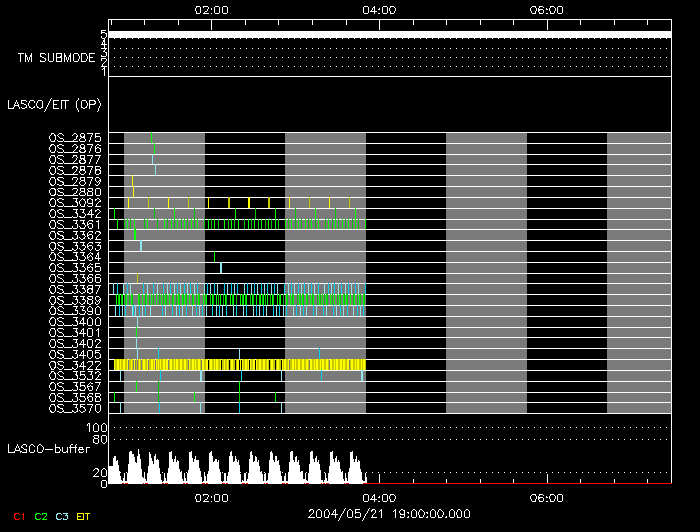Select the green C2 legend entry
This screenshot has width=700, height=532.
[x=41, y=516]
